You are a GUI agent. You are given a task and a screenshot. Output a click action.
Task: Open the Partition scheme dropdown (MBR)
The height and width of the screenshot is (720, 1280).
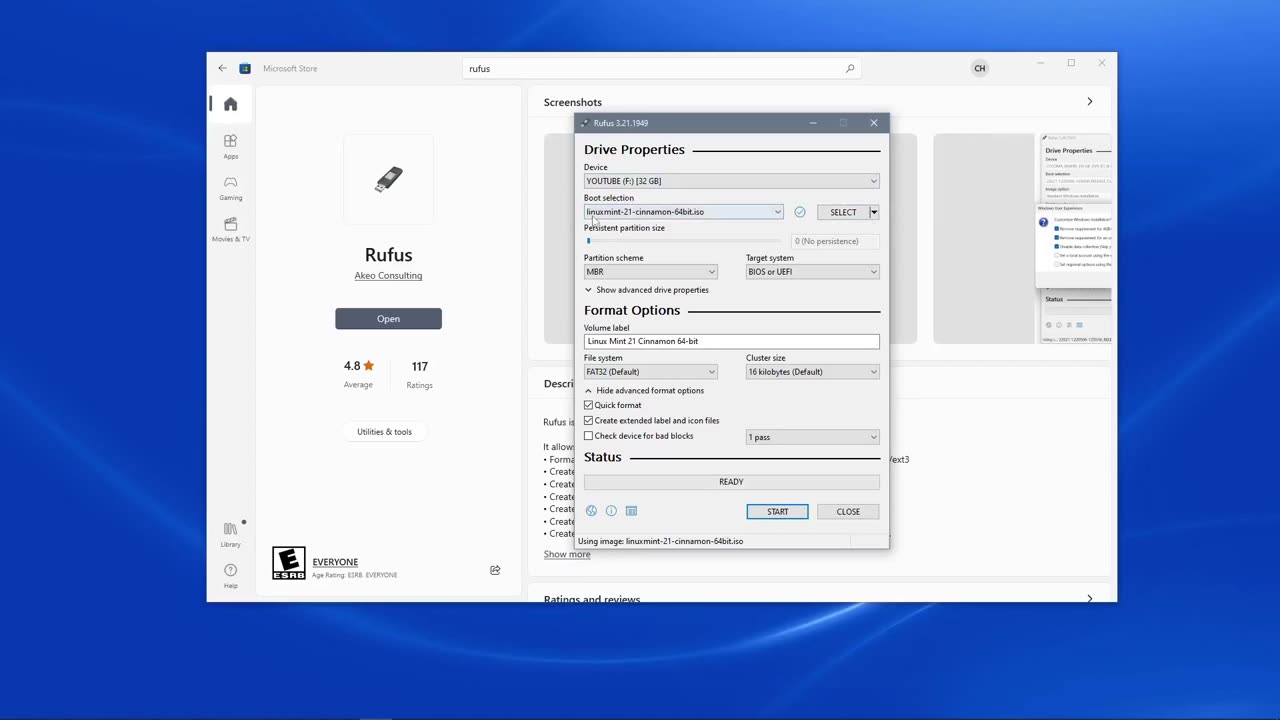(x=651, y=272)
